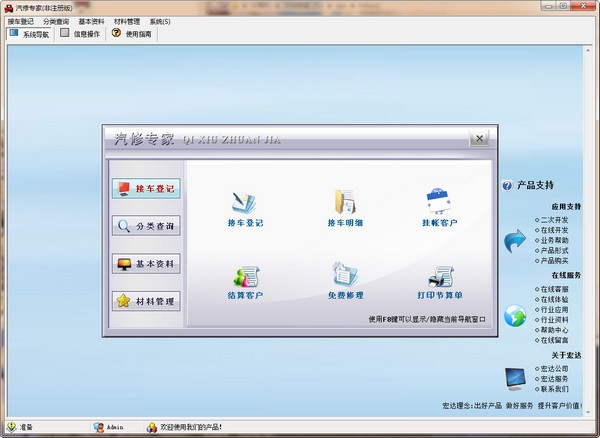This screenshot has height=438, width=600.
Task: Click the 打印节算单 printer icon
Action: [x=439, y=276]
